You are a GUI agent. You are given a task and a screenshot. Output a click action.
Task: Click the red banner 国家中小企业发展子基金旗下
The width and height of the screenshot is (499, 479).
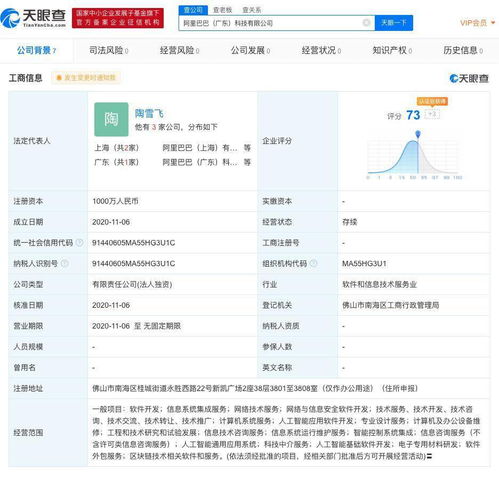coord(118,18)
